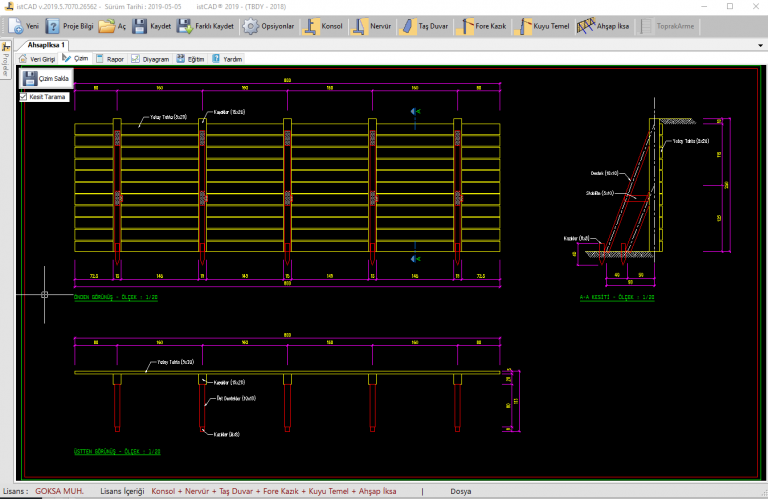Select the Nervür wall type
This screenshot has height=499, width=768.
pyautogui.click(x=374, y=27)
